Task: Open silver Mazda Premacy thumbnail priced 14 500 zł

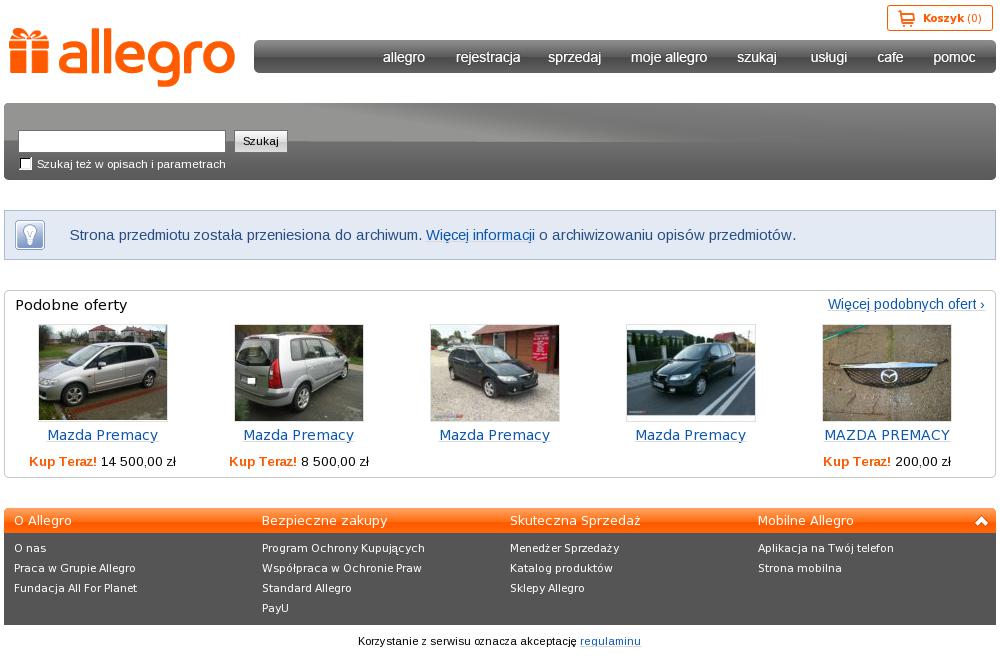Action: (x=103, y=373)
